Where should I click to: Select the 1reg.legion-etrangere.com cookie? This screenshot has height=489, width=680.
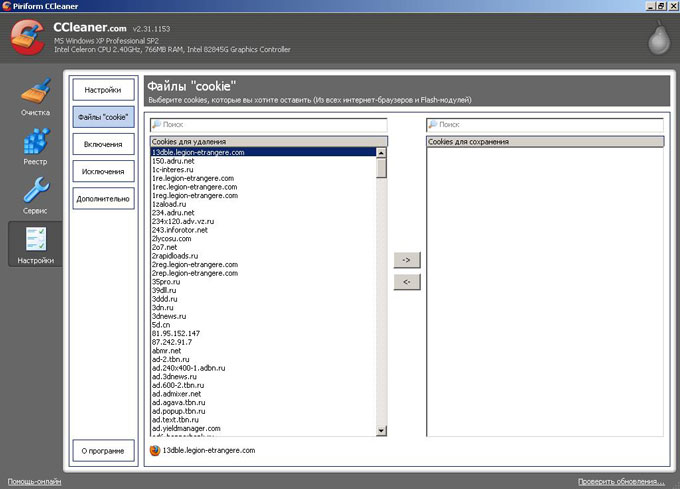(x=263, y=196)
